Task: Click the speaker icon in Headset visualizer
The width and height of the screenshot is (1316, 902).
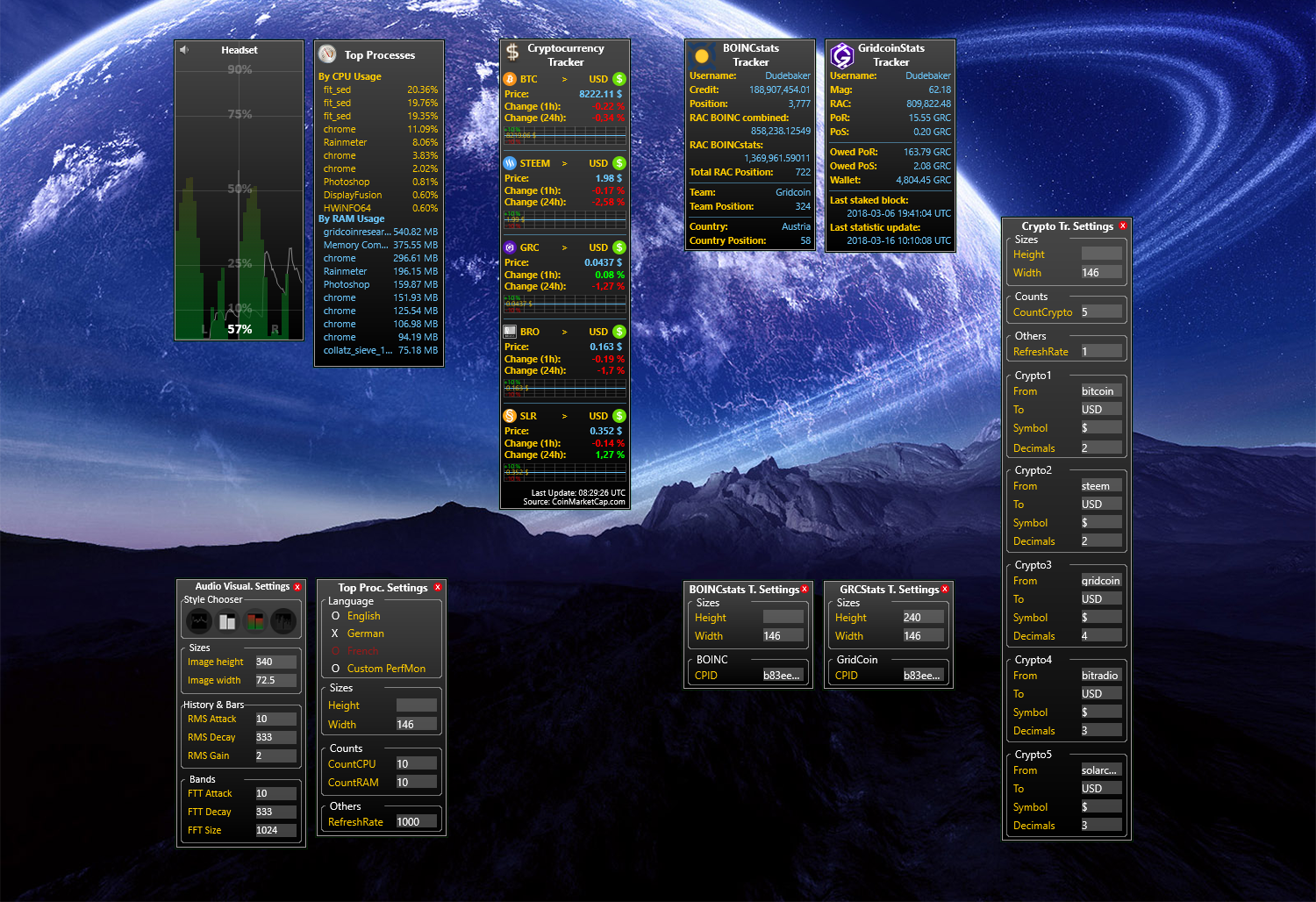Action: pos(184,50)
